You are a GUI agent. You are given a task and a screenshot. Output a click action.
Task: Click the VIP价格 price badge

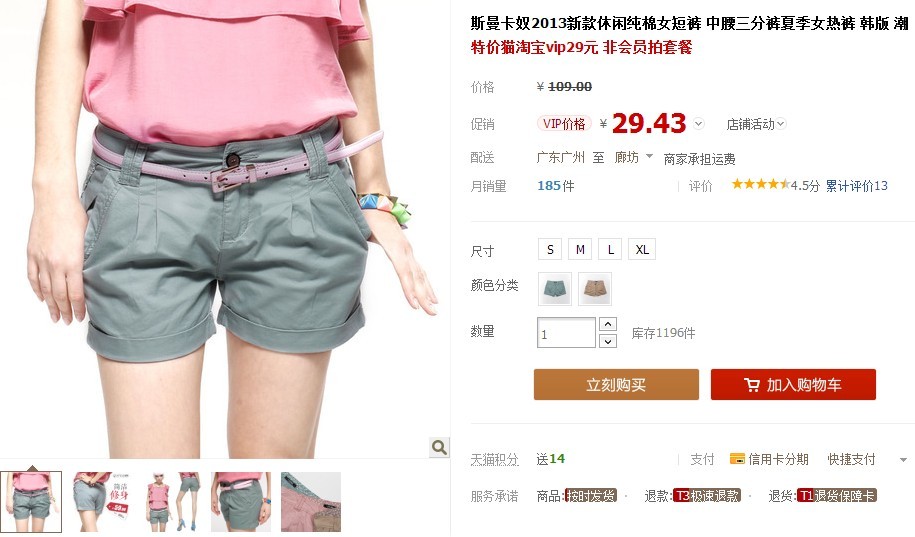[564, 124]
